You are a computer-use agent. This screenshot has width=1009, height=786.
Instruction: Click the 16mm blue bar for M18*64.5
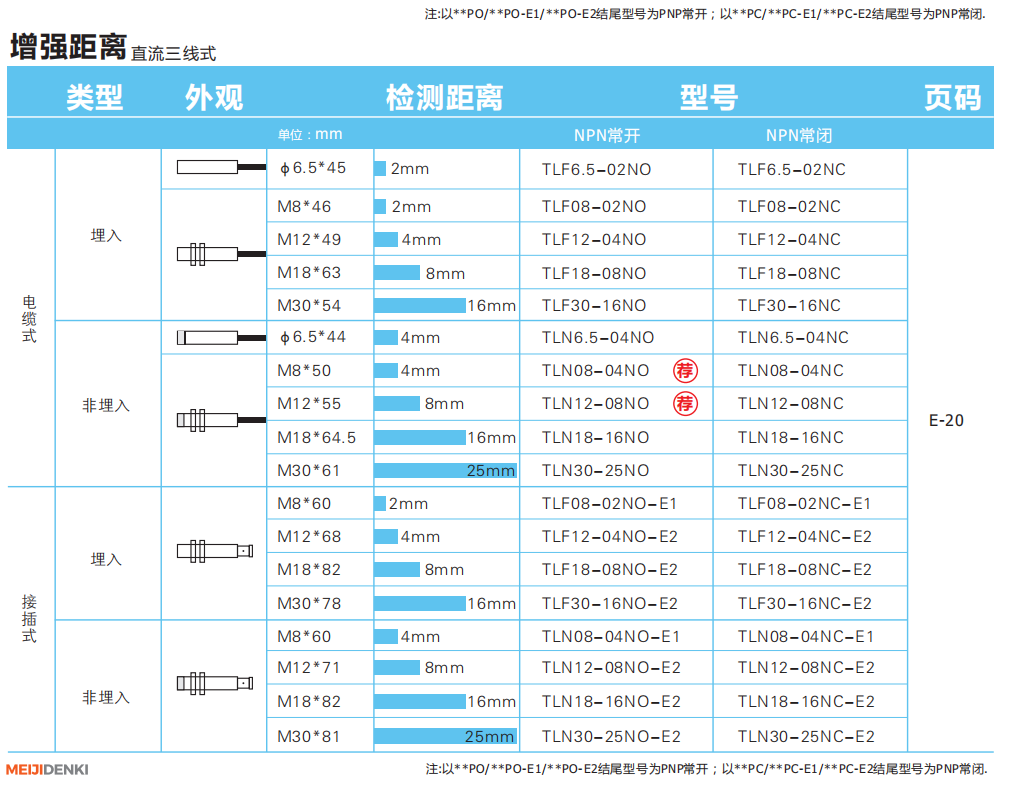click(420, 437)
